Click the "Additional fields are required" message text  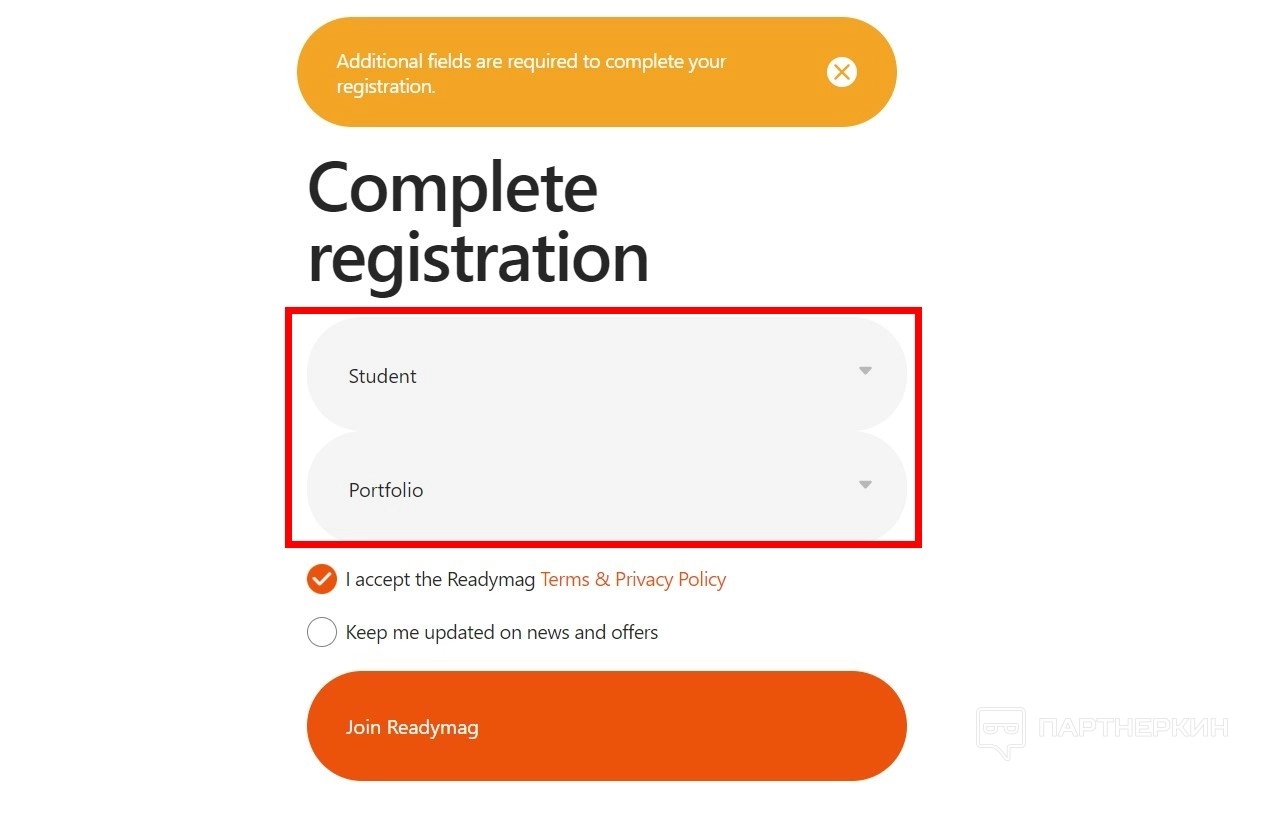[530, 73]
